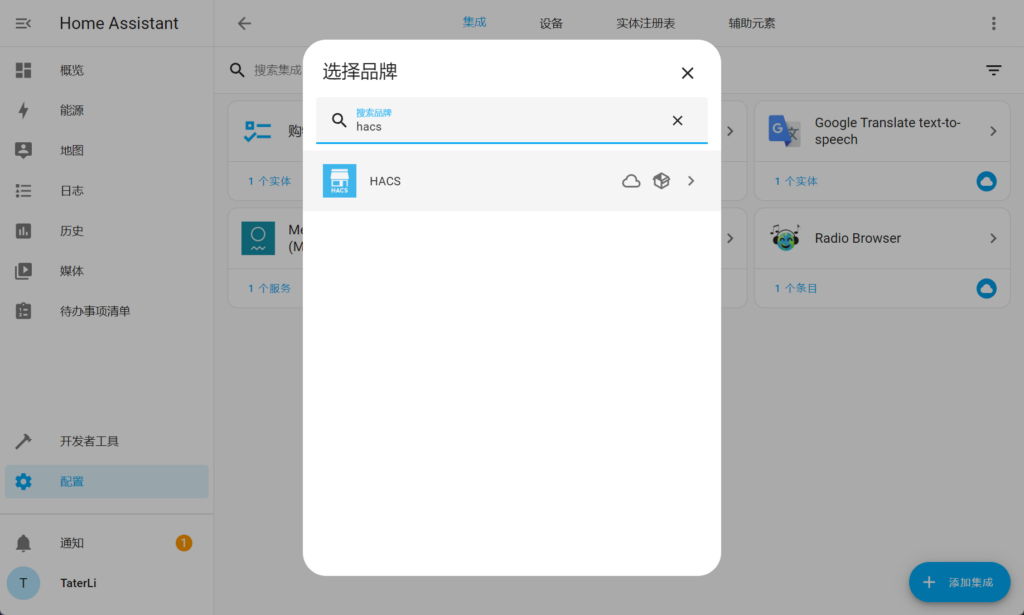Click the custom integration box icon on HACS row

(662, 181)
